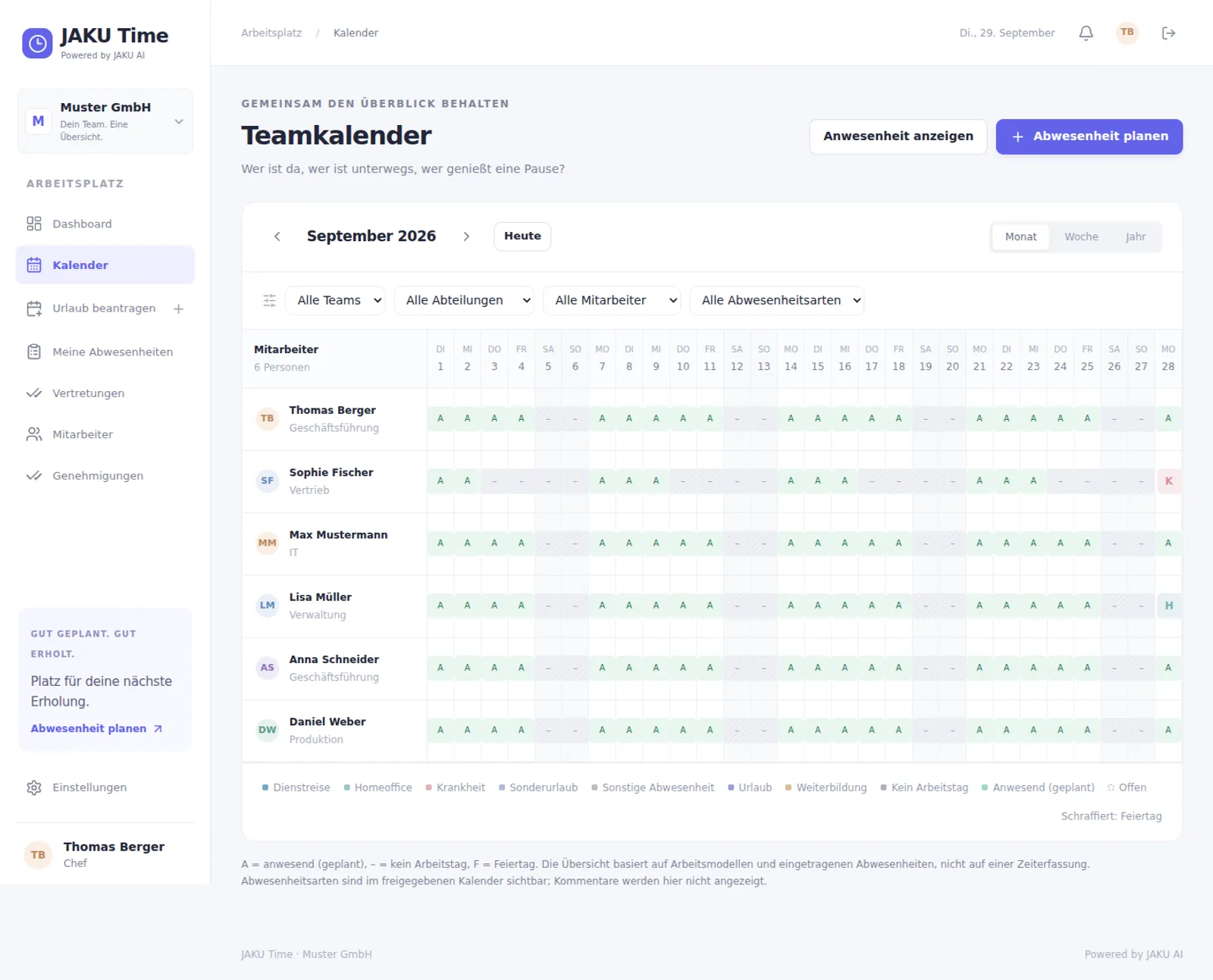Click the JAKU Time clock logo
This screenshot has height=980, width=1213.
click(37, 43)
